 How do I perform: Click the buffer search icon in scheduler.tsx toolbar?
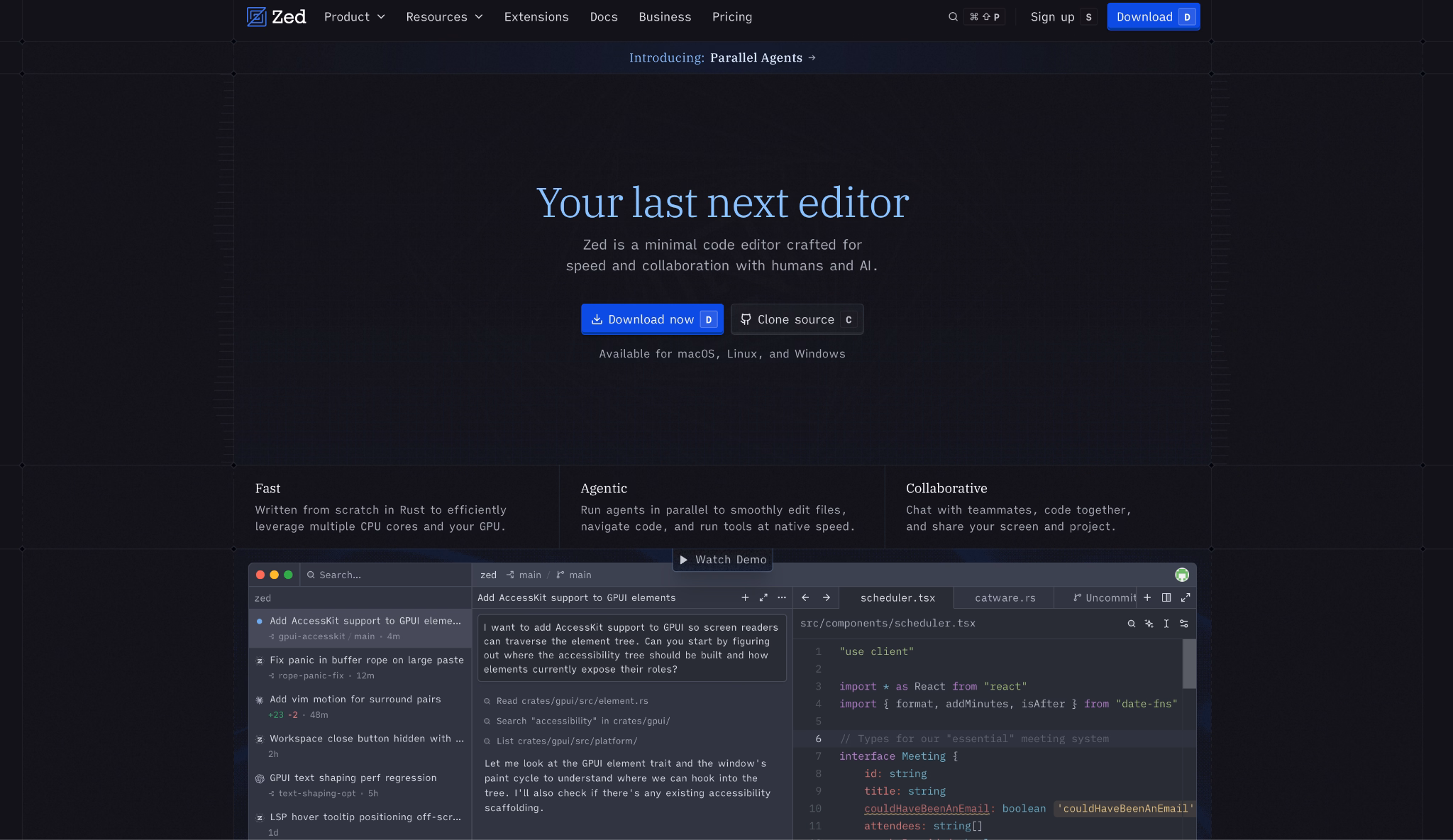1132,624
